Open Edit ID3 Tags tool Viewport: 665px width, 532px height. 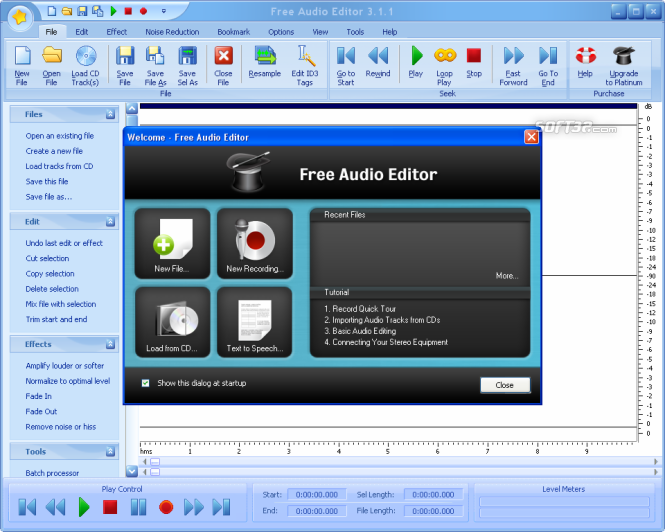(x=305, y=66)
